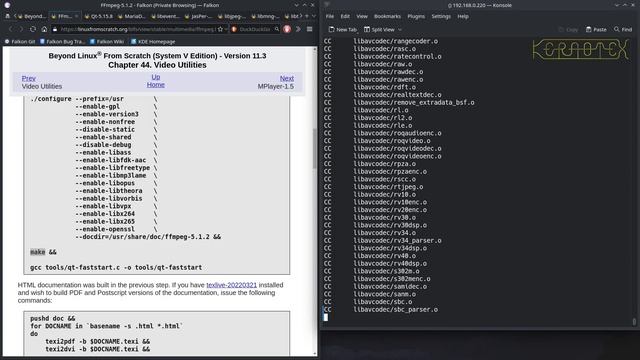Open the AdBlock icon in Falkon toolbar
640x360 pixels.
(x=287, y=29)
